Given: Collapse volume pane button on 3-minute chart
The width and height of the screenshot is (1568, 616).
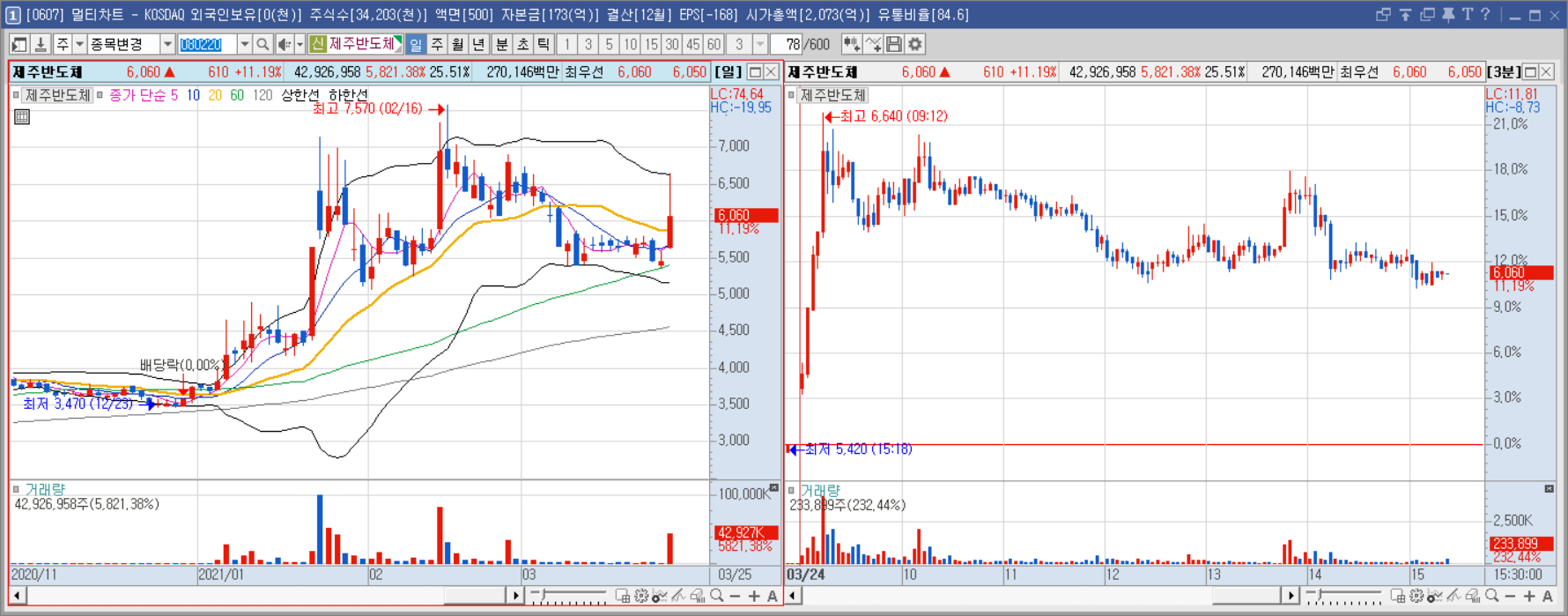Looking at the screenshot, I should (1550, 488).
